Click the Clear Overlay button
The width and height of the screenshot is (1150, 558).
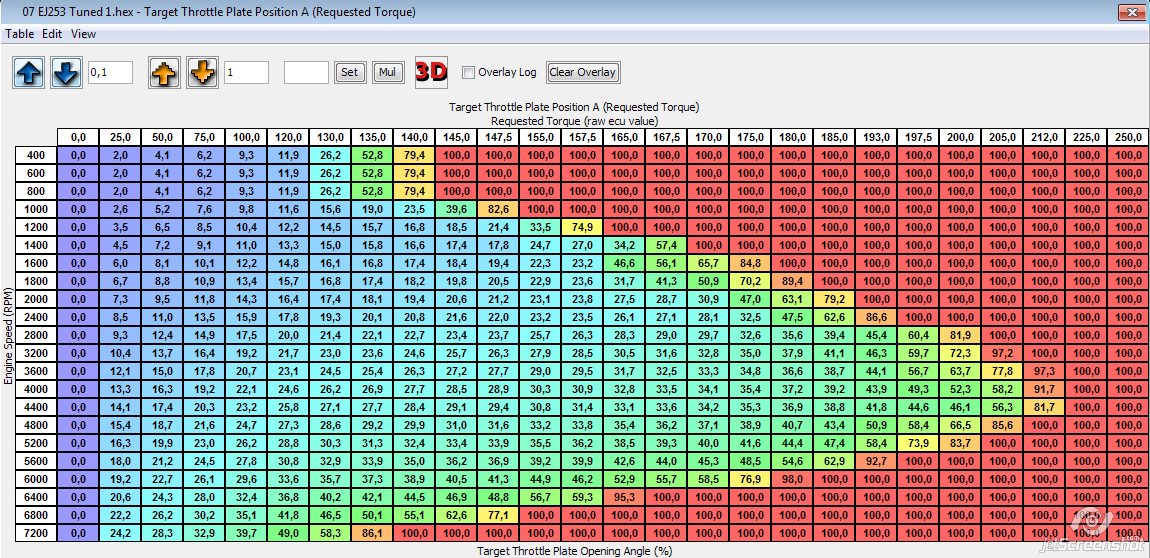[583, 72]
